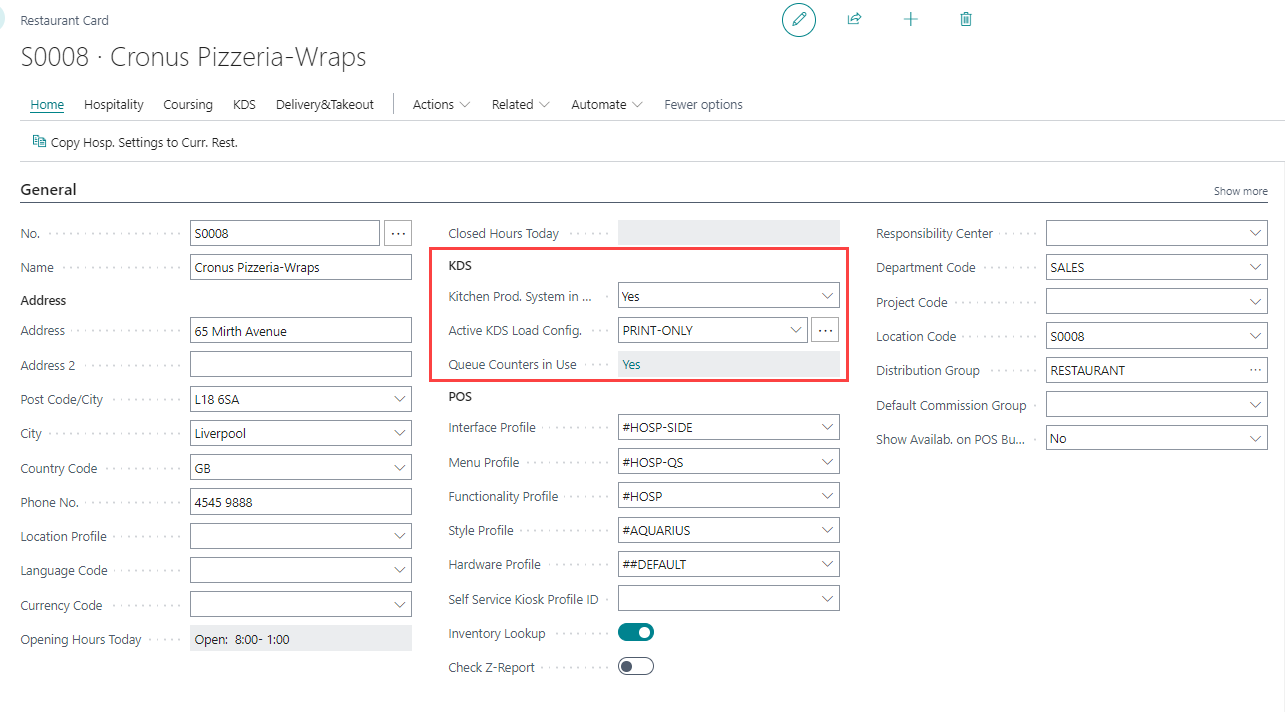Expand the Department Code dropdown
This screenshot has height=712, width=1285.
pos(1256,268)
